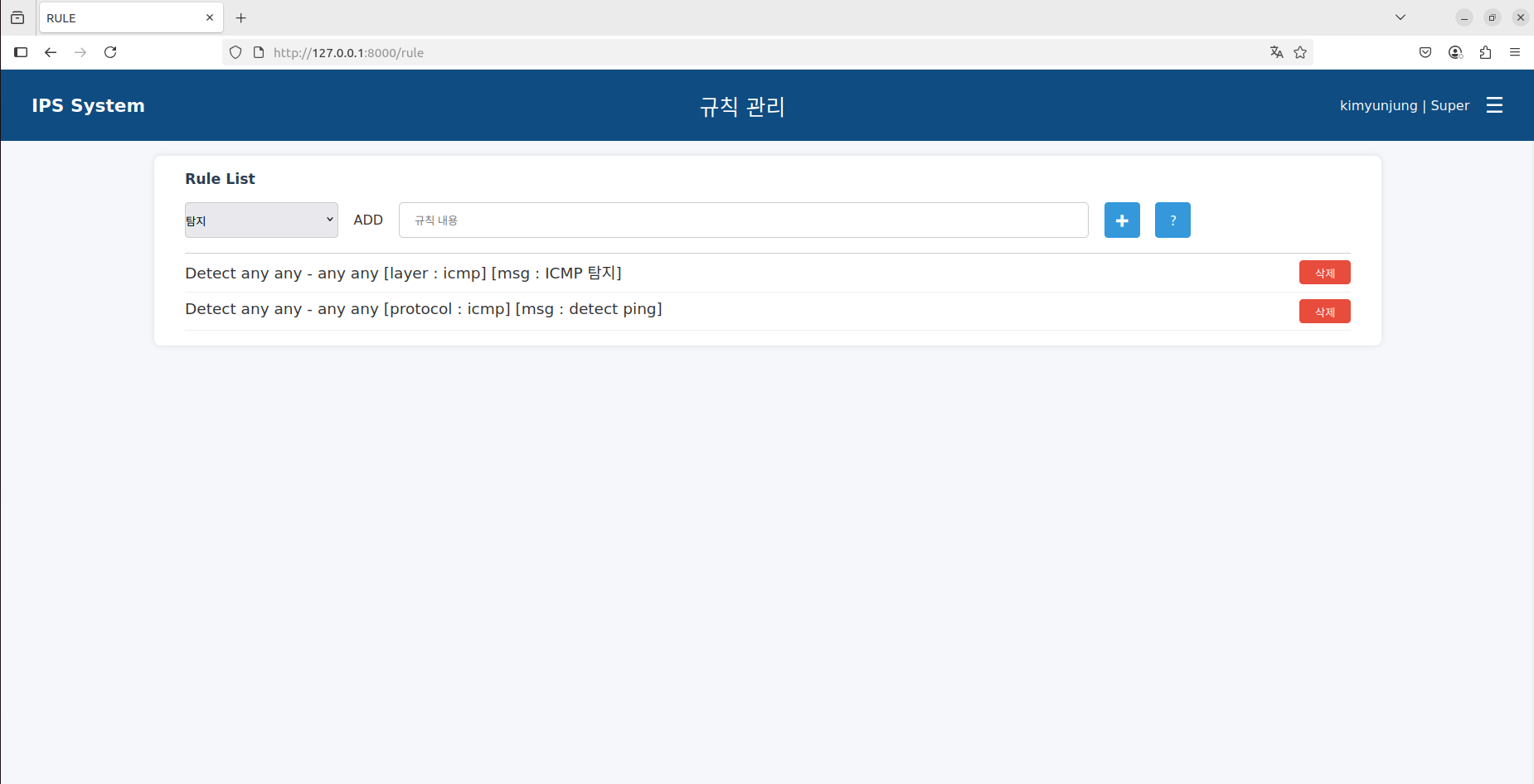Focus the 규칙 내용 input field
This screenshot has width=1534, height=784.
(x=743, y=220)
